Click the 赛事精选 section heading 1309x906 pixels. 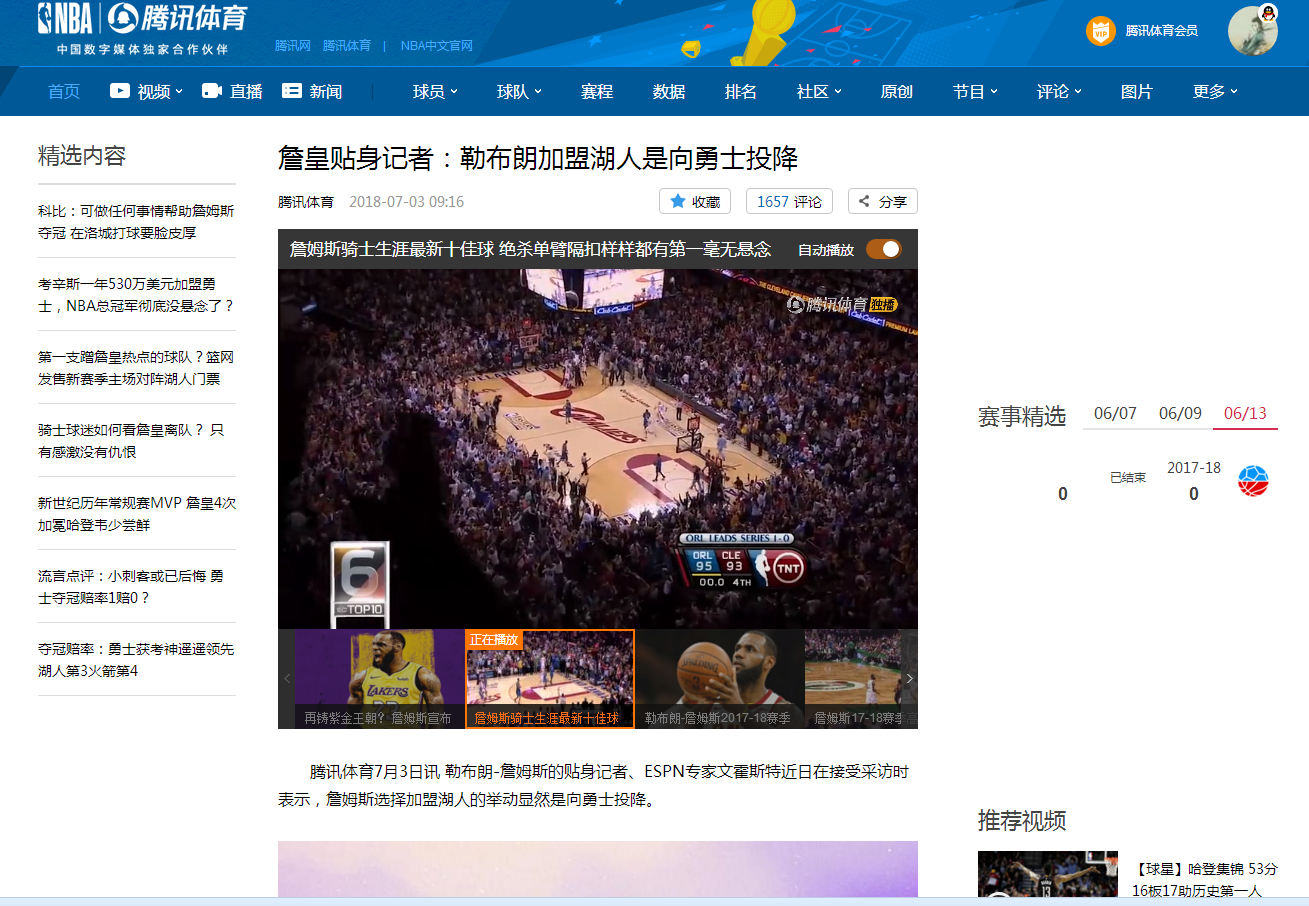pos(1022,417)
